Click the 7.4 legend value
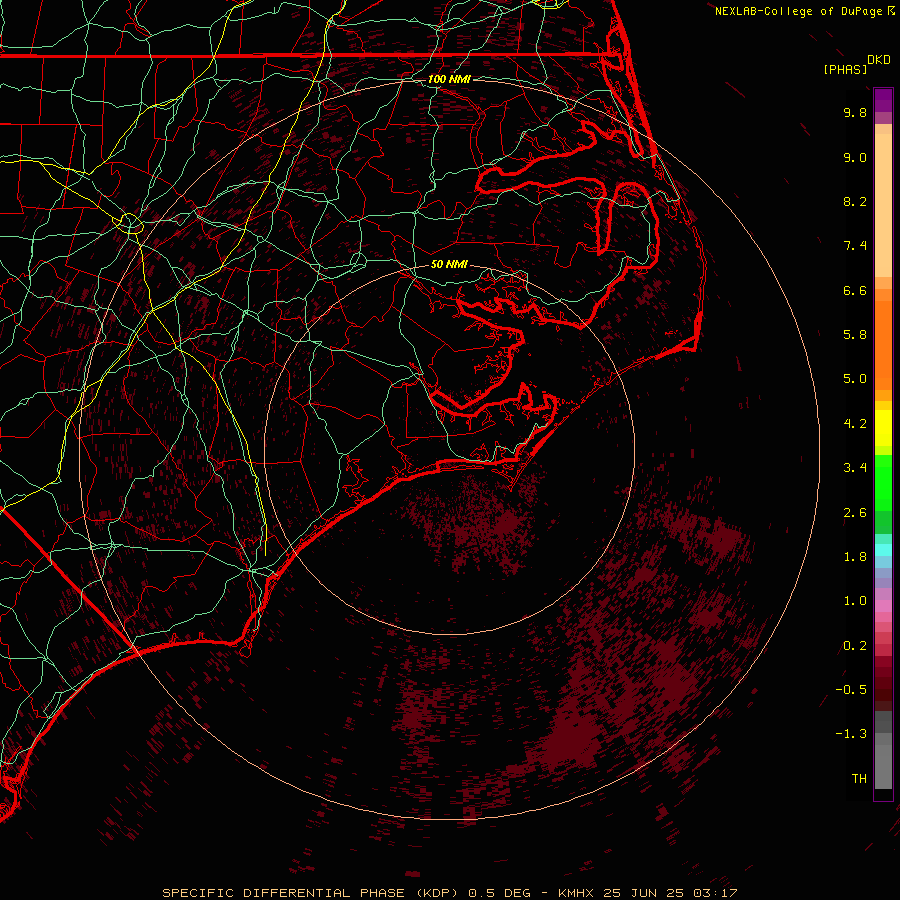900x900 pixels. (x=855, y=246)
